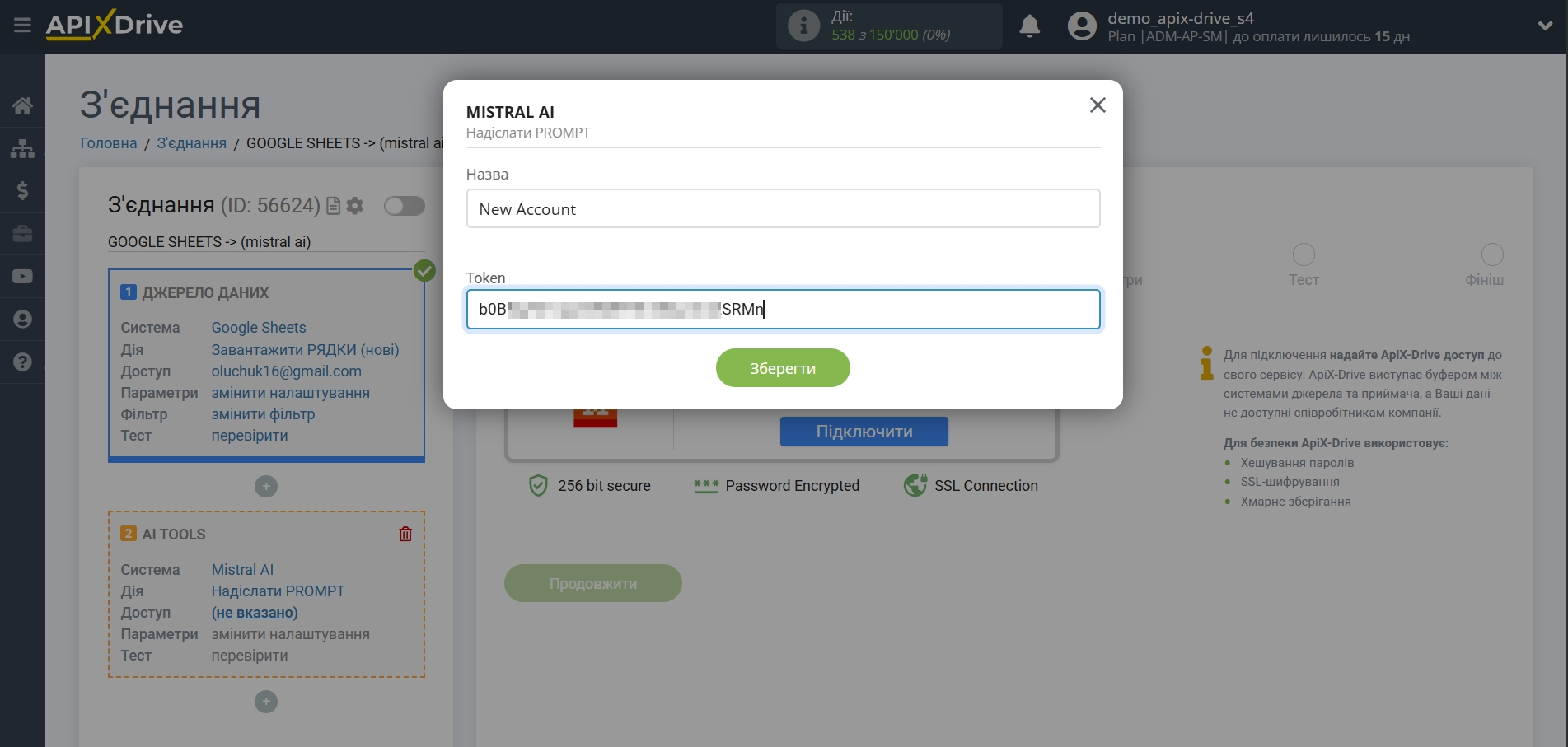Open the navigation hamburger menu
1568x747 pixels.
[x=21, y=25]
